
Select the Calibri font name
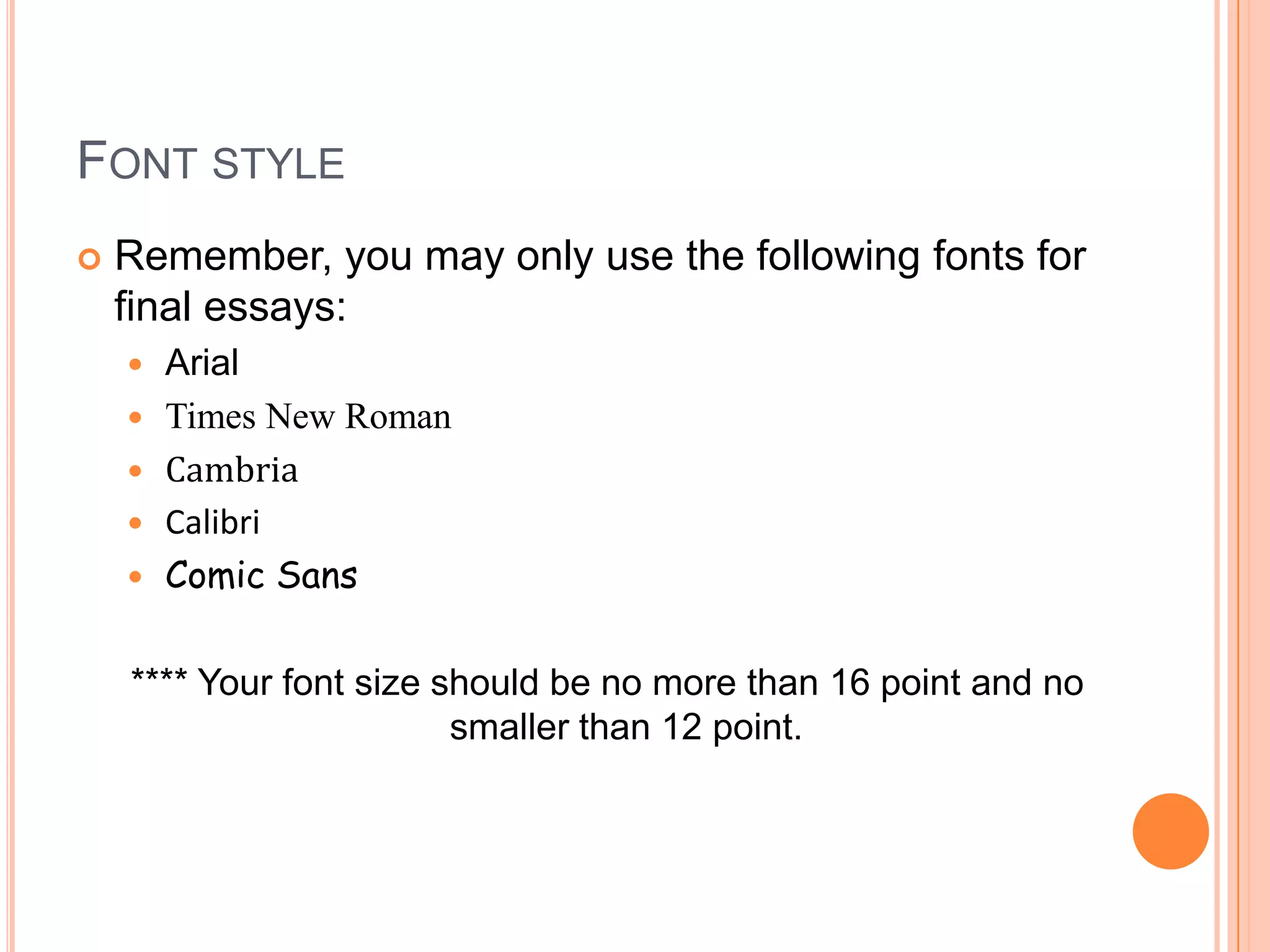point(212,522)
